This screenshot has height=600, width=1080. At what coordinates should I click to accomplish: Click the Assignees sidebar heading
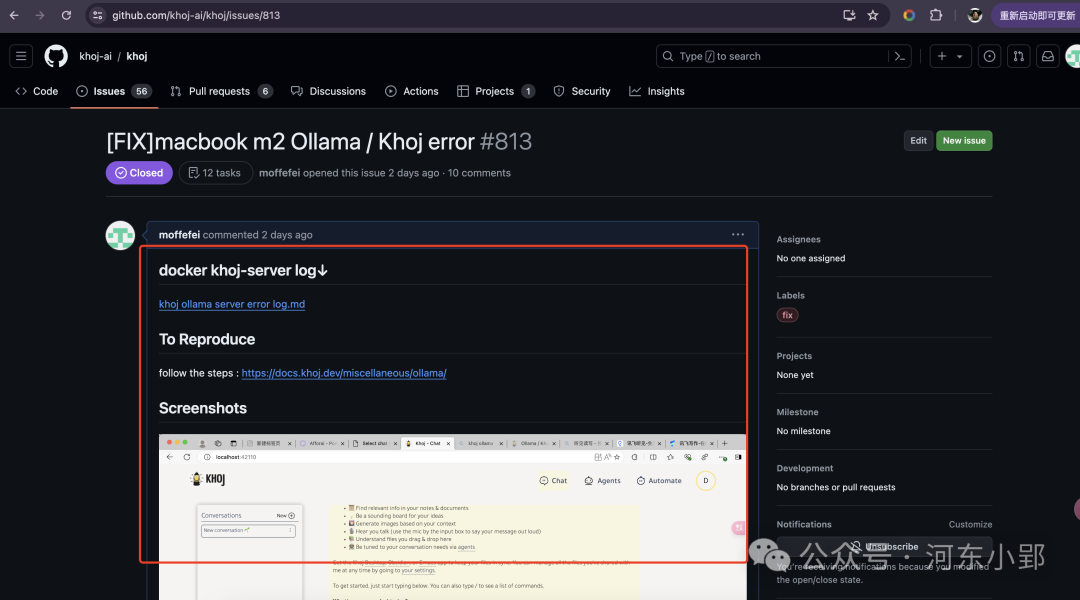[x=798, y=239]
